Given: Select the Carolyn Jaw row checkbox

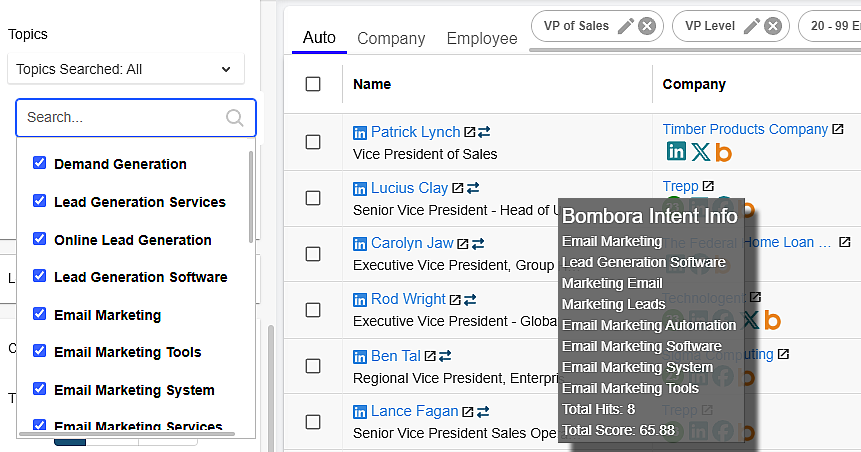Looking at the screenshot, I should point(313,254).
